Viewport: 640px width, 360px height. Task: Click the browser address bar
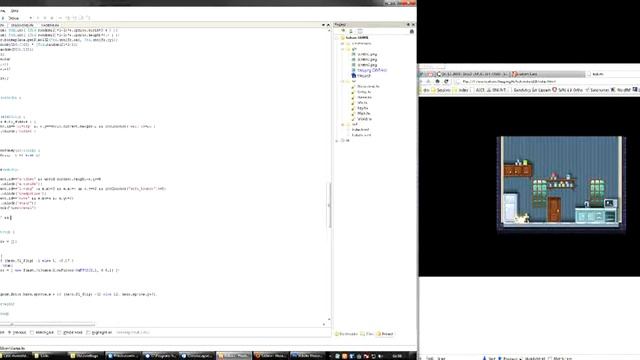(547, 82)
